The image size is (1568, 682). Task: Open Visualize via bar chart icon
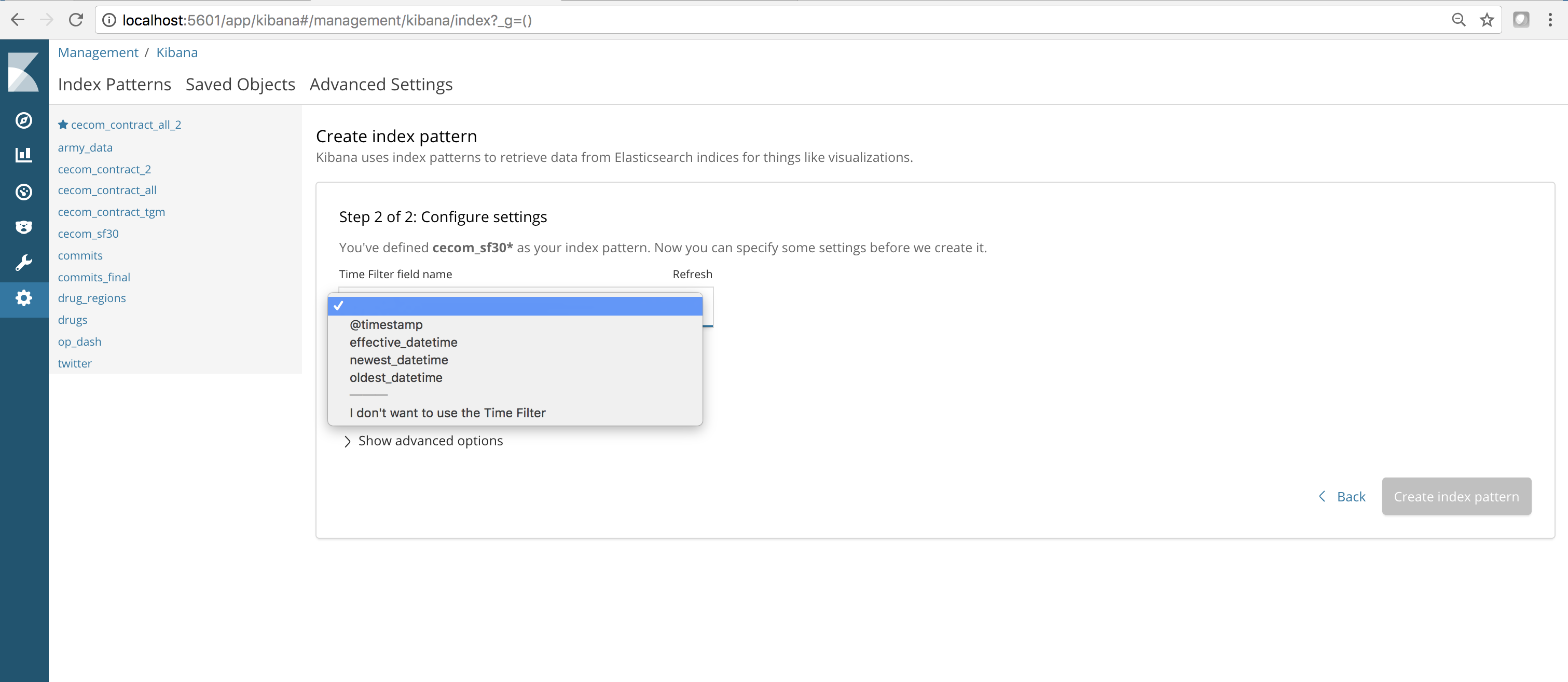click(24, 155)
